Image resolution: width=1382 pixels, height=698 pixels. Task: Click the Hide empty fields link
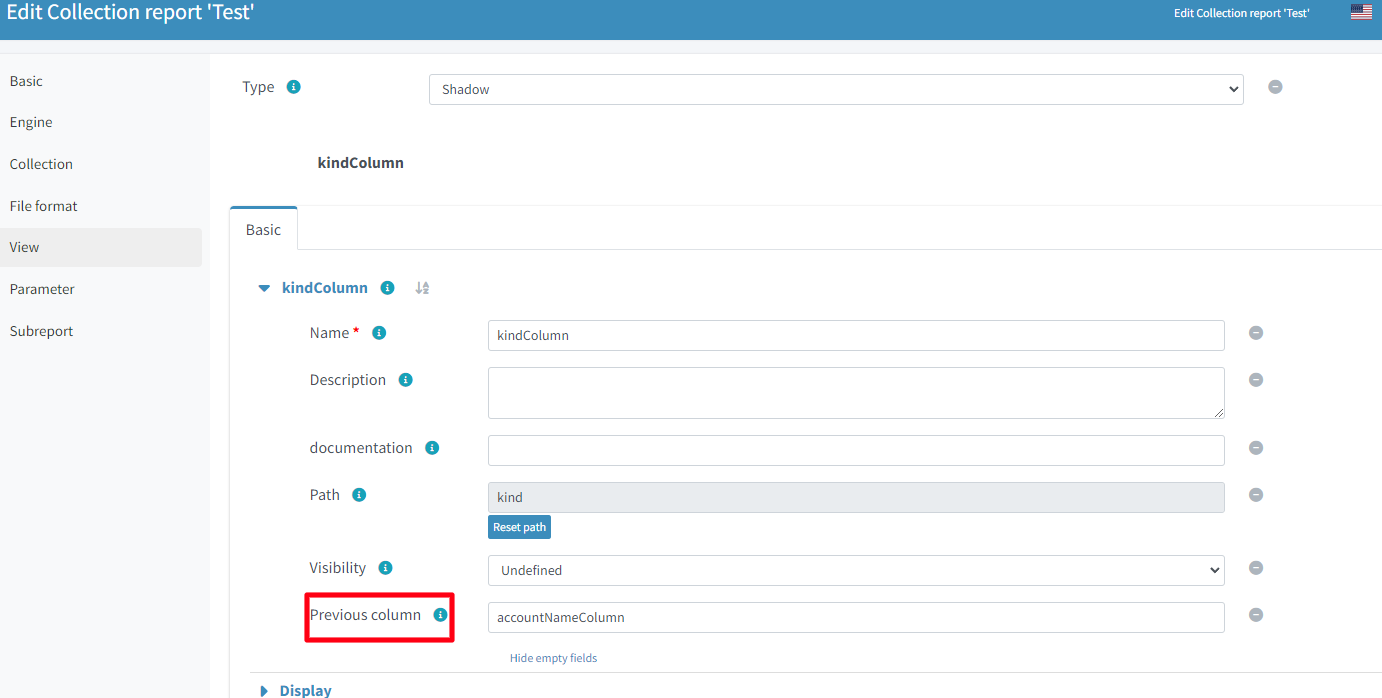[x=553, y=658]
